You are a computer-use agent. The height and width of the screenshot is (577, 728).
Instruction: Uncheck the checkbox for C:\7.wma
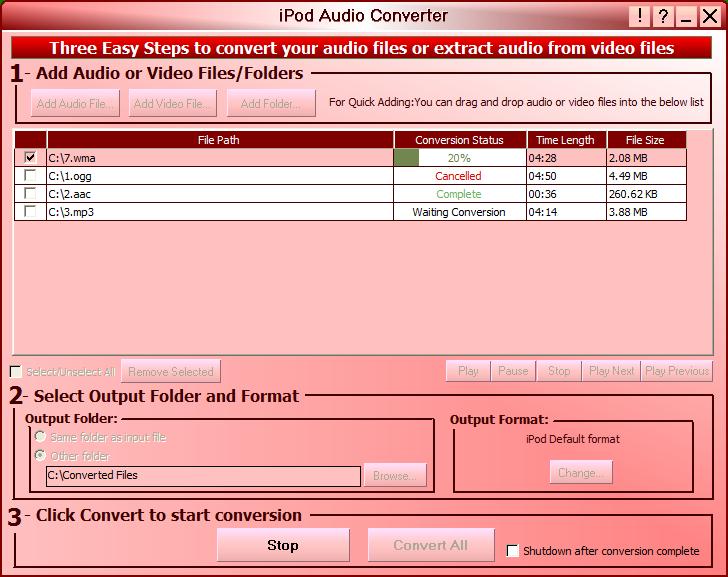click(30, 157)
